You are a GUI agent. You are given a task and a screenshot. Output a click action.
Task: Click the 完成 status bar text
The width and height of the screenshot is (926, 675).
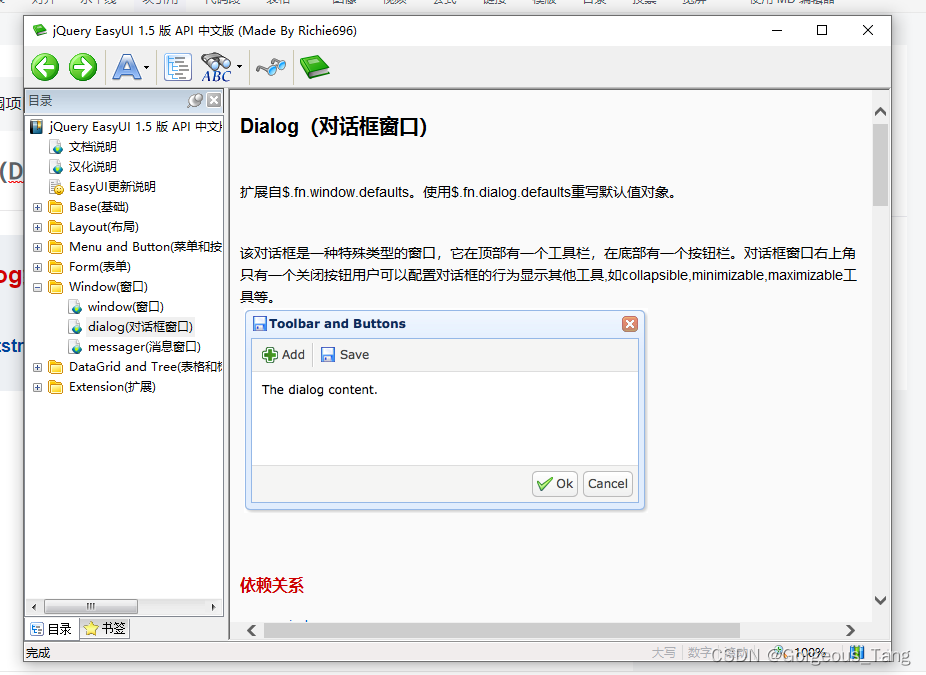click(38, 653)
